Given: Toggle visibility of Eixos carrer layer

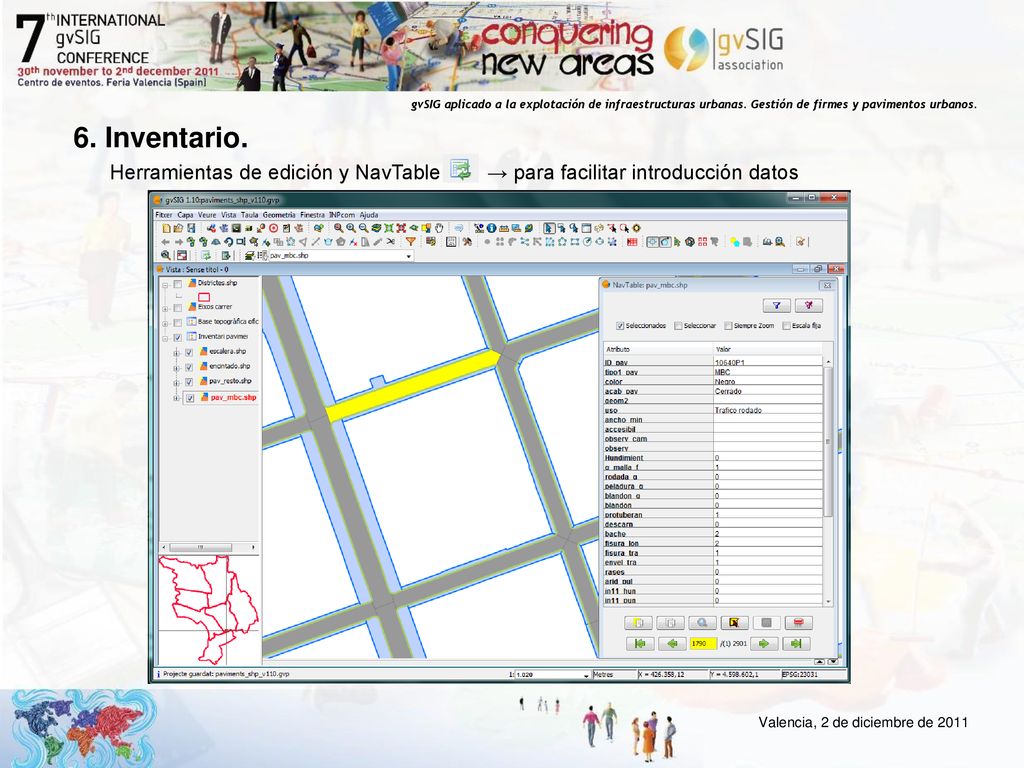Looking at the screenshot, I should coord(178,307).
